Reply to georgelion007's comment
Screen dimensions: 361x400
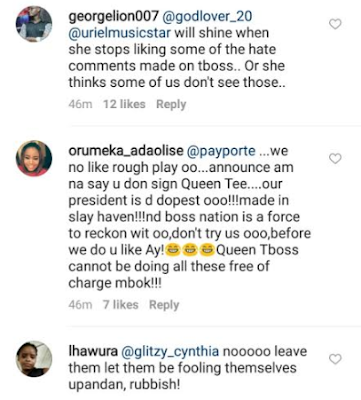click(171, 104)
